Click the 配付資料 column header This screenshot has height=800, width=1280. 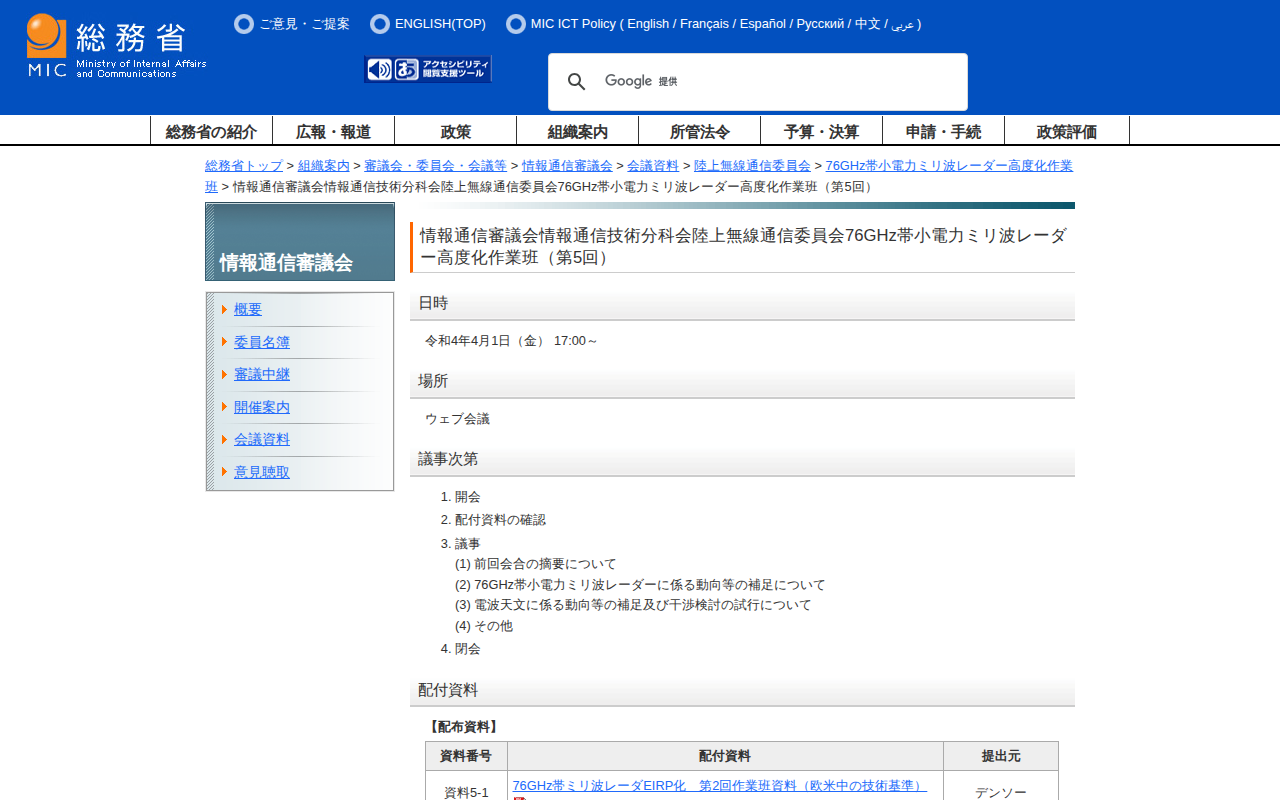(725, 756)
